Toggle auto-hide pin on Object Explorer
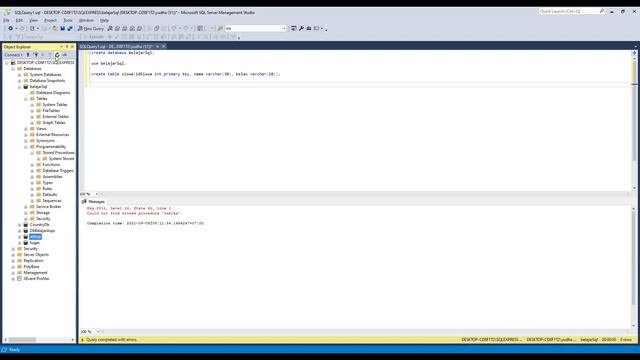The width and height of the screenshot is (640, 360). (x=67, y=47)
